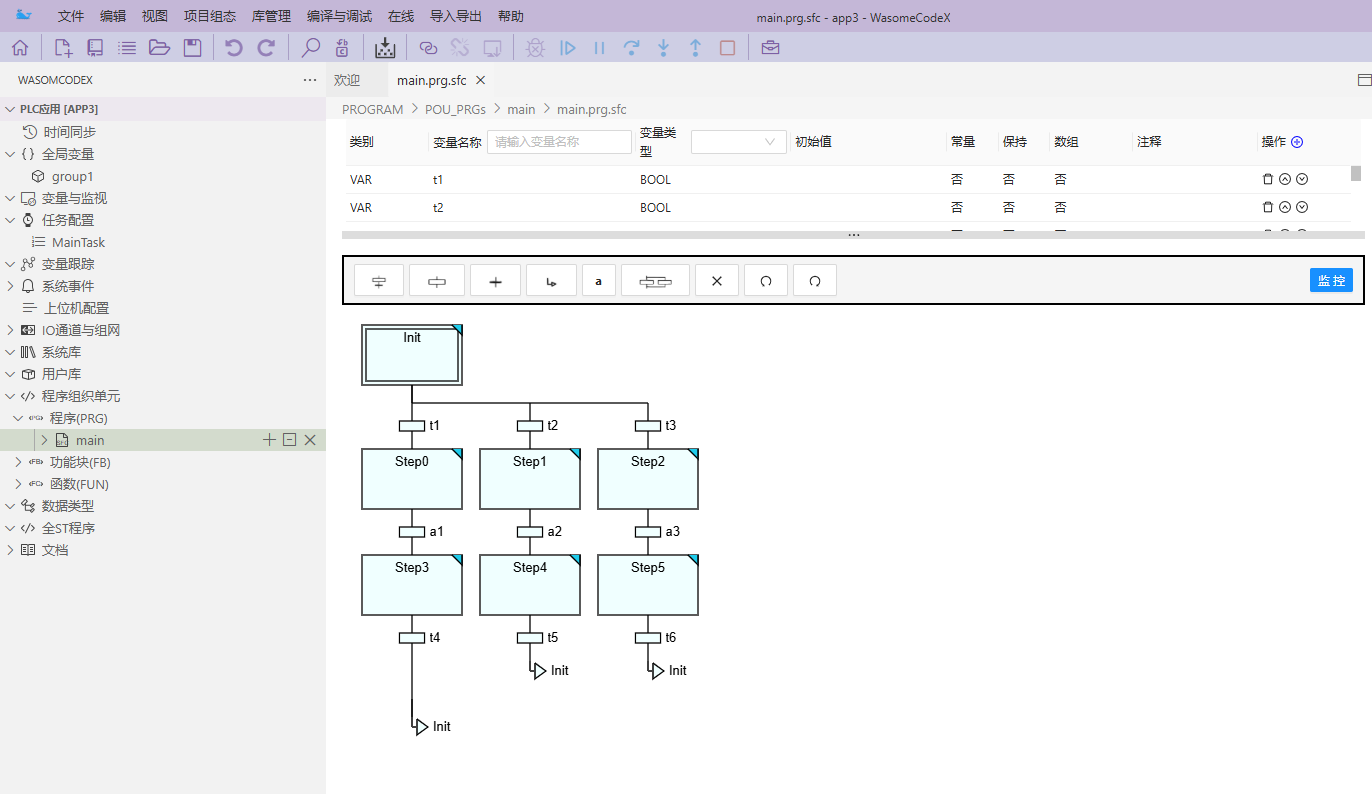
Task: Select the plus SFC toolbar button
Action: [495, 281]
